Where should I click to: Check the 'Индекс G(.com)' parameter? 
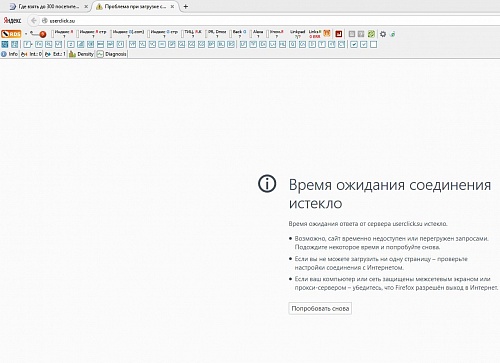pyautogui.click(x=128, y=34)
